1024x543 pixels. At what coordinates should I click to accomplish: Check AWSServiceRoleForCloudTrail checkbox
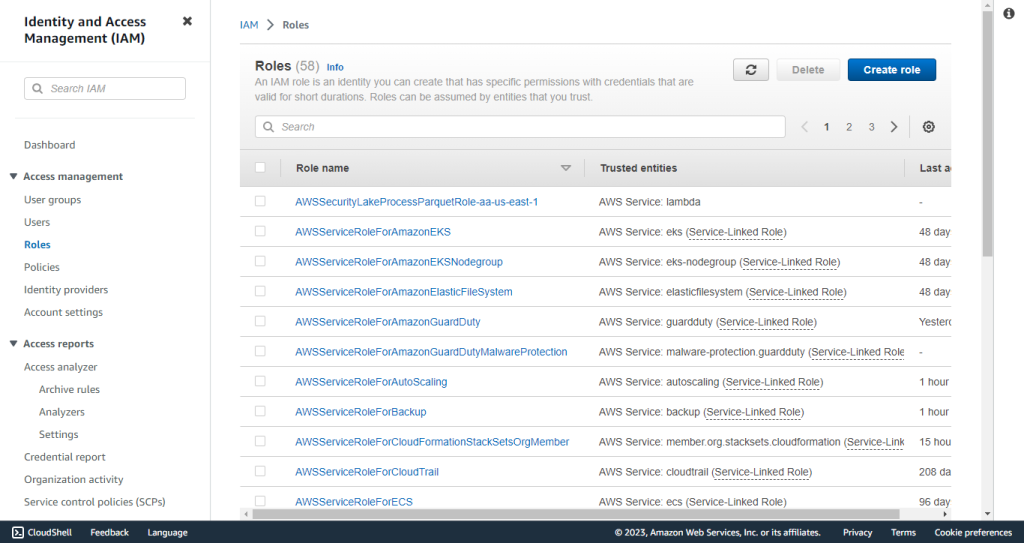[x=260, y=472]
